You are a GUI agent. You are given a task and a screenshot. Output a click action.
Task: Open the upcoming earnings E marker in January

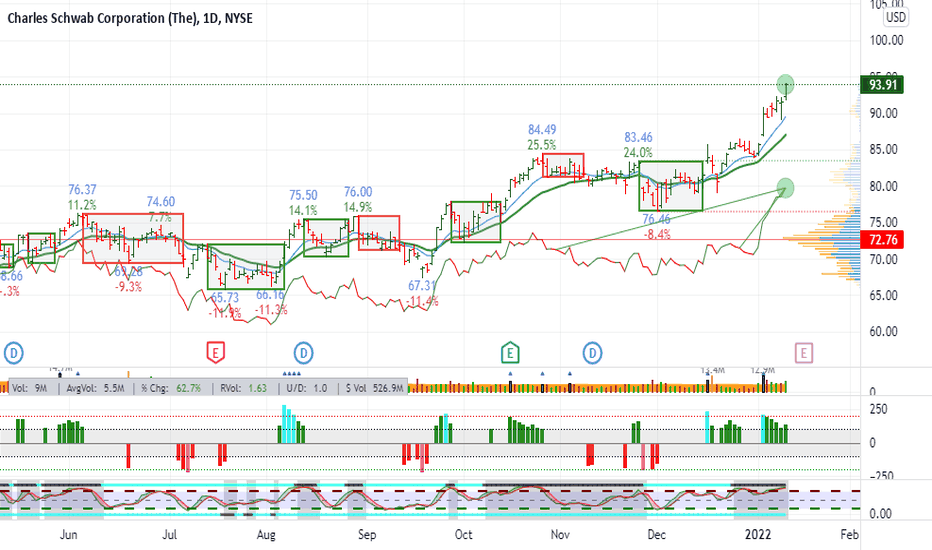tap(804, 353)
